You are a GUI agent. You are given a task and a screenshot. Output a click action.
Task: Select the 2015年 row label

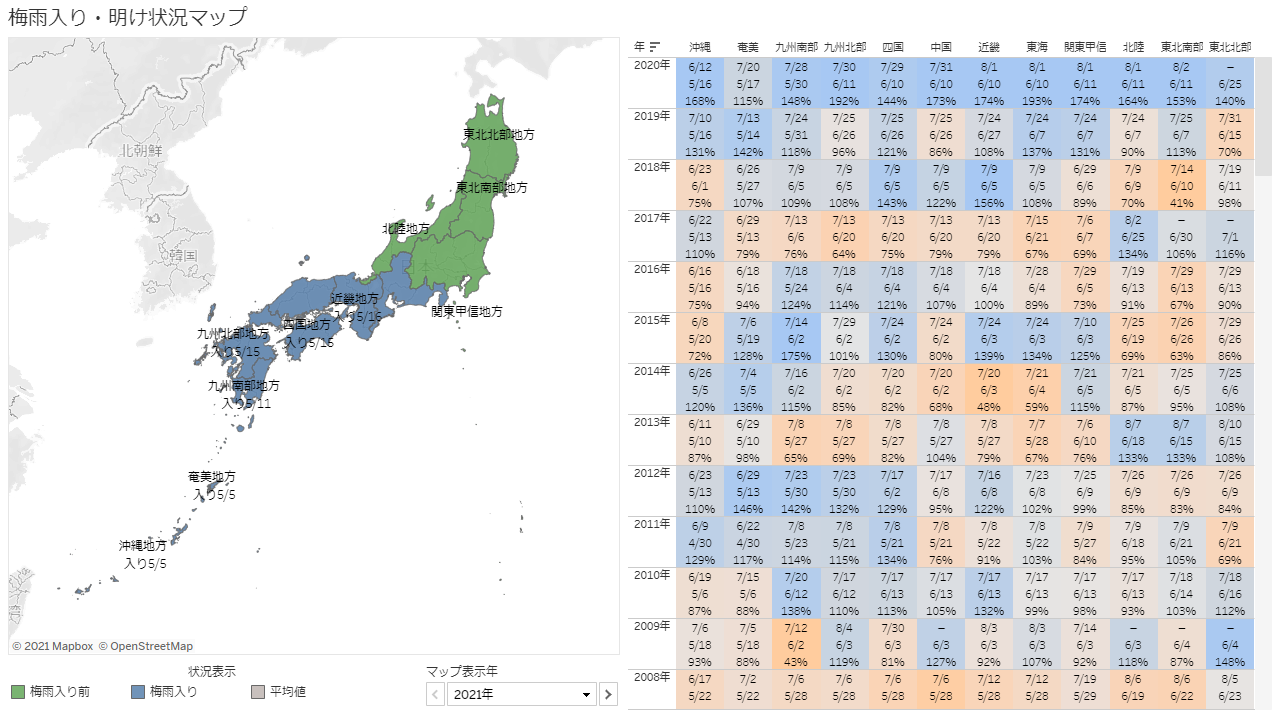click(651, 320)
